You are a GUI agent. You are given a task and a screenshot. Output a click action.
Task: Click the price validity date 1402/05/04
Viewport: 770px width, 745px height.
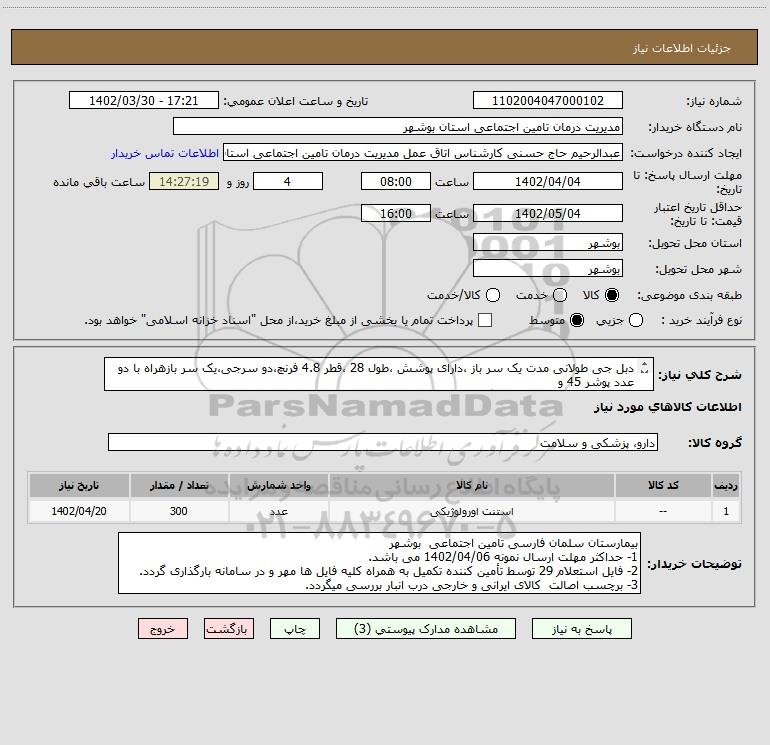click(548, 213)
